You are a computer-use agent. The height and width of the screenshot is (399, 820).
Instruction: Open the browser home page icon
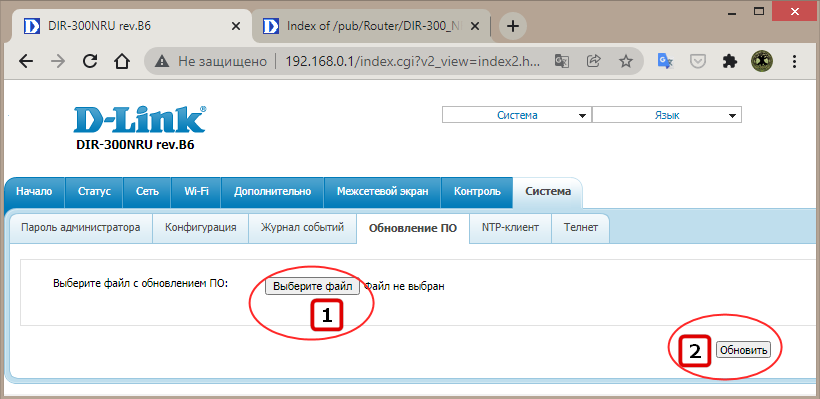[122, 62]
